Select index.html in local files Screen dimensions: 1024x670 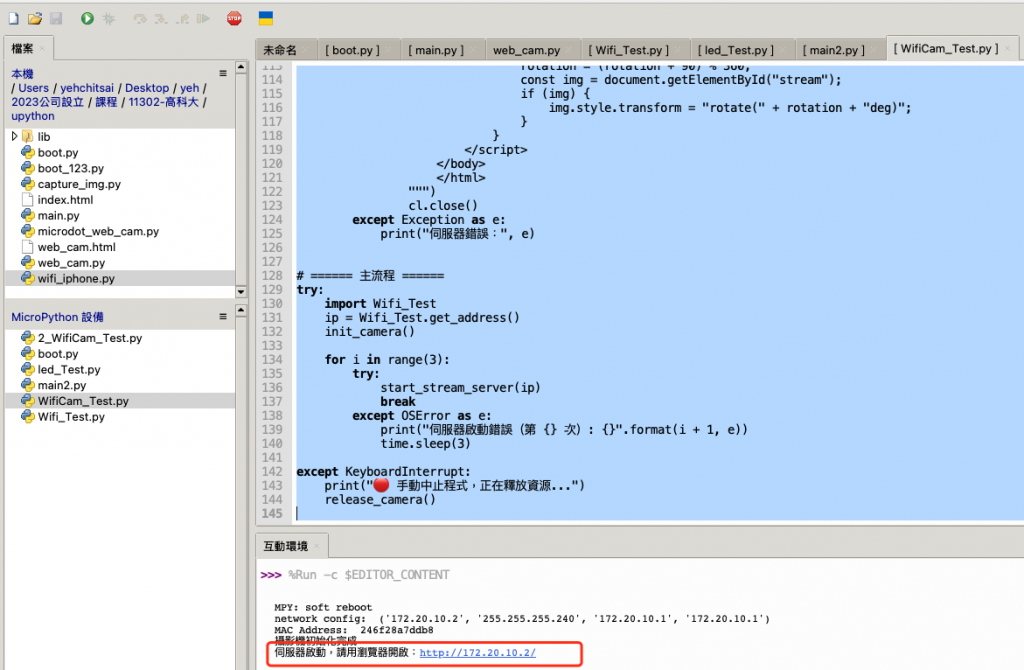click(x=65, y=200)
